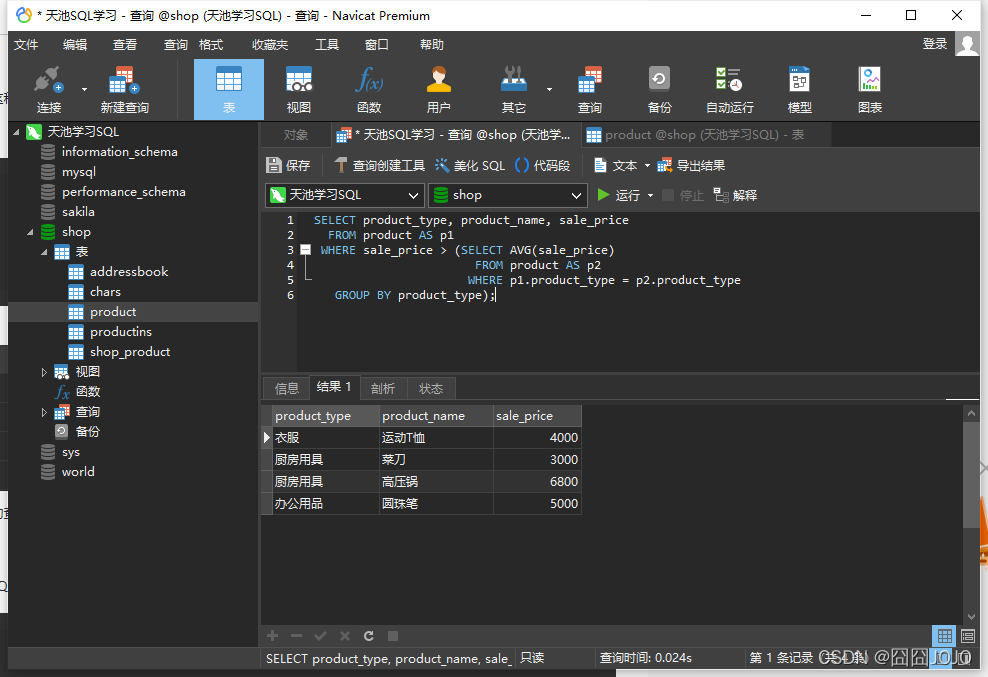
Task: Open the 连接 connection tool
Action: pyautogui.click(x=49, y=90)
